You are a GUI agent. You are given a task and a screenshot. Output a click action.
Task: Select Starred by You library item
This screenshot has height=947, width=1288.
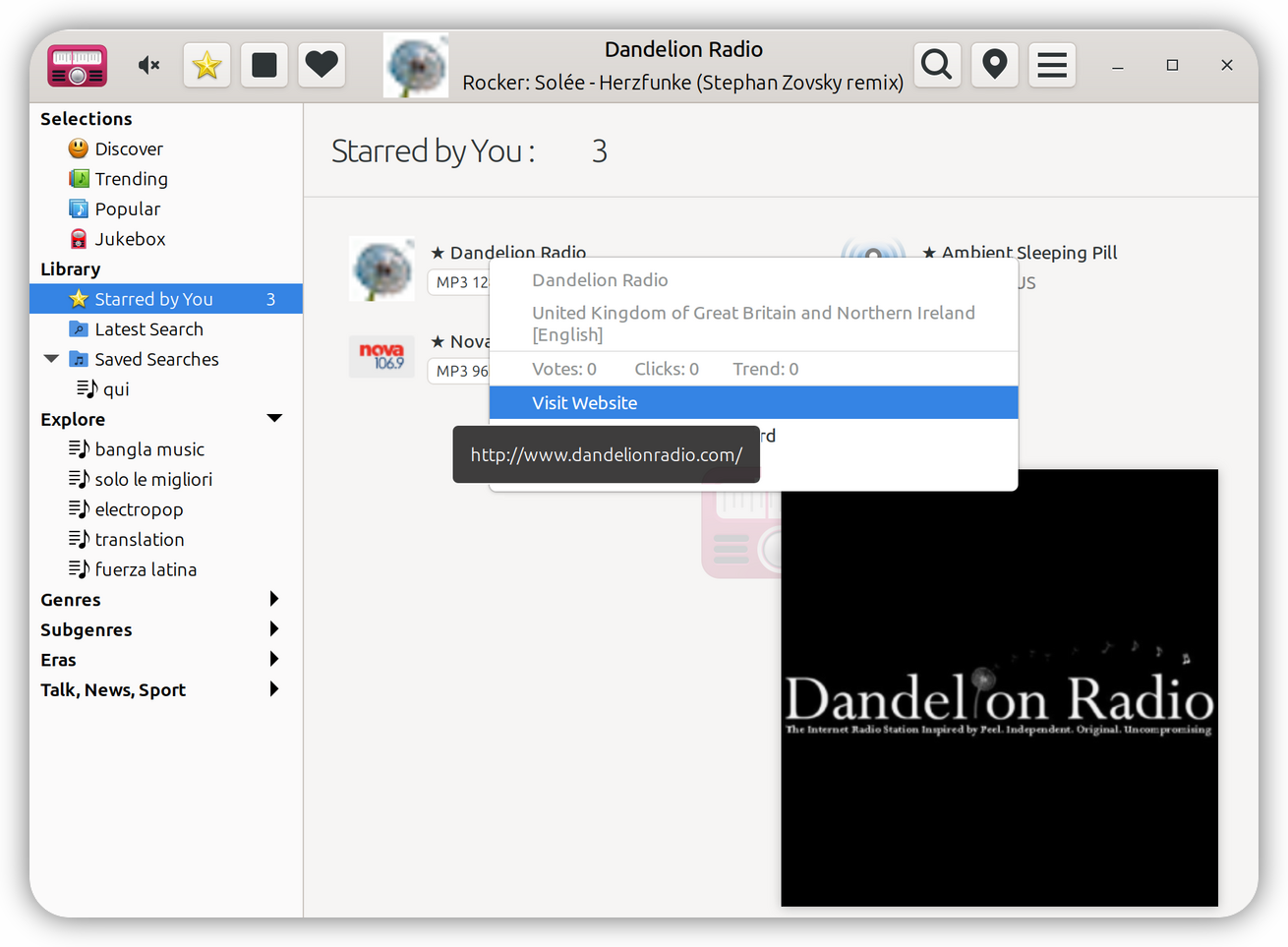(x=166, y=299)
